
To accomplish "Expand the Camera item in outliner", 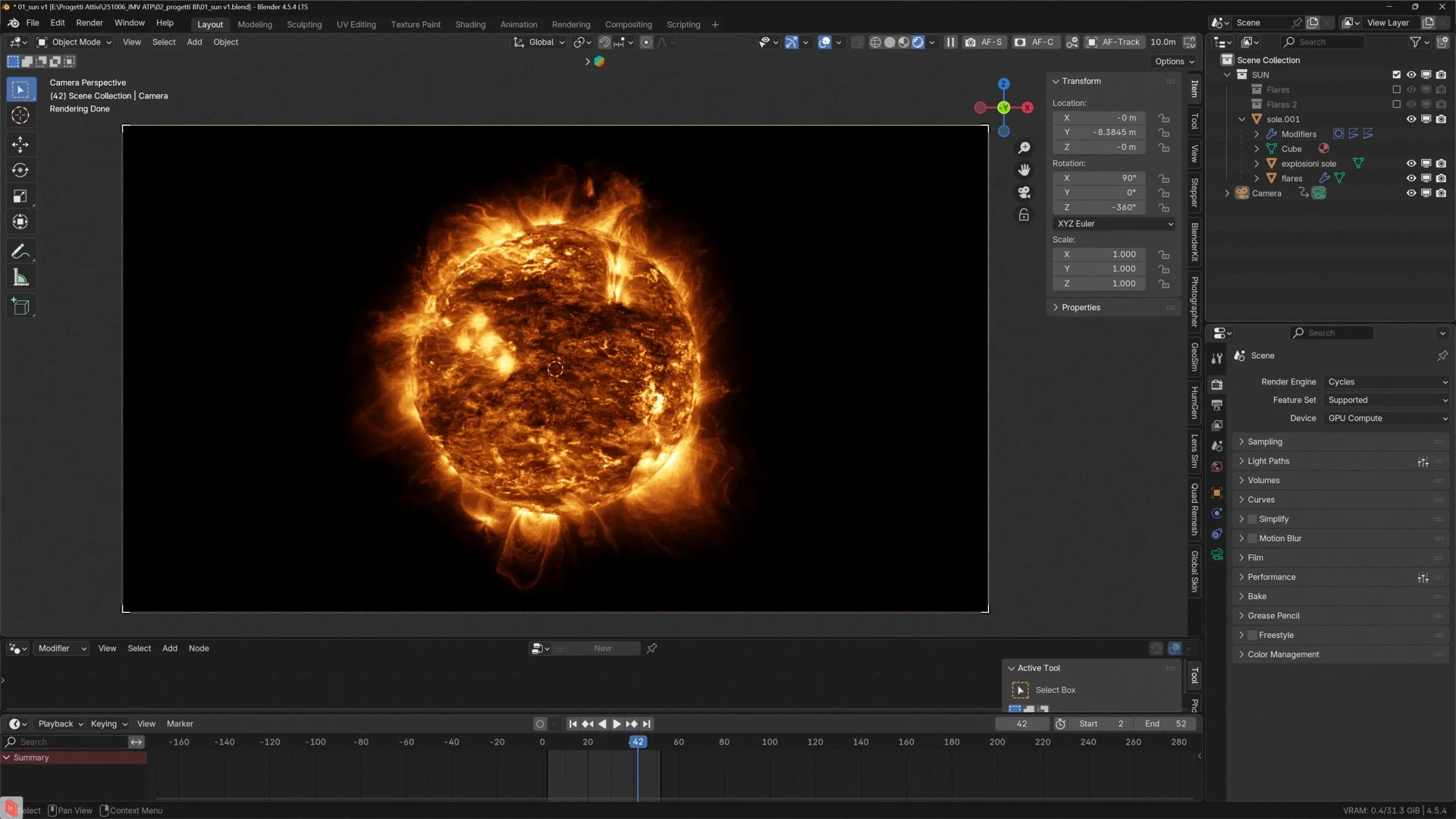I will point(1227,193).
